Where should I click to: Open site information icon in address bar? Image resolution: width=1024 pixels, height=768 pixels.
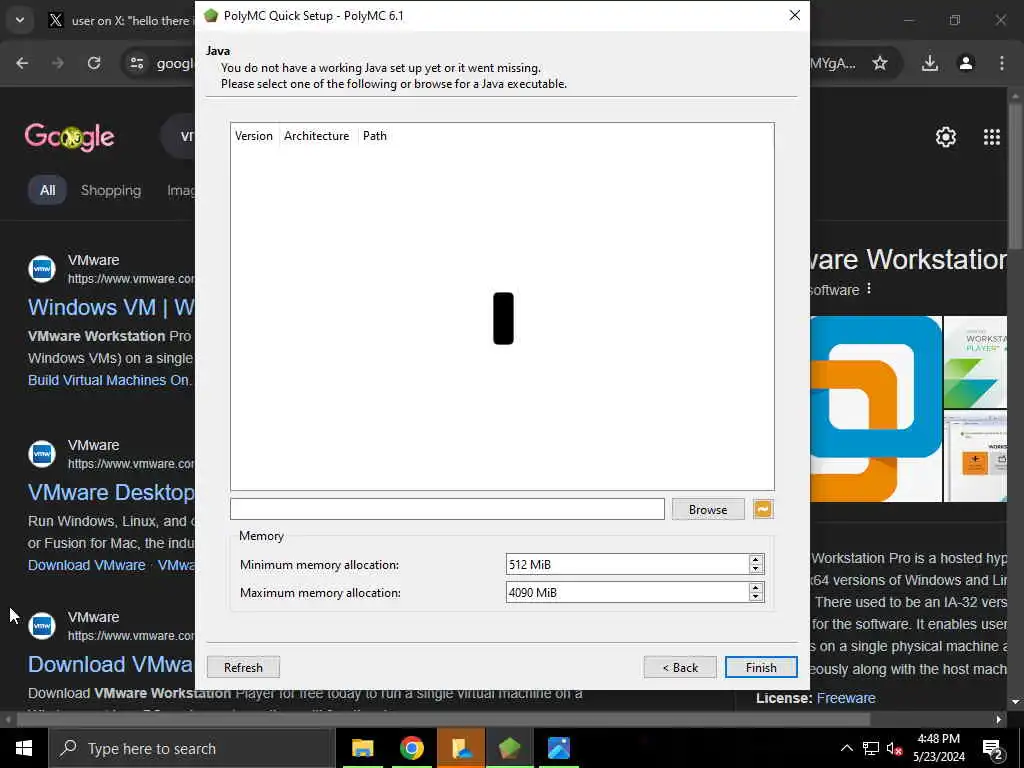point(136,63)
